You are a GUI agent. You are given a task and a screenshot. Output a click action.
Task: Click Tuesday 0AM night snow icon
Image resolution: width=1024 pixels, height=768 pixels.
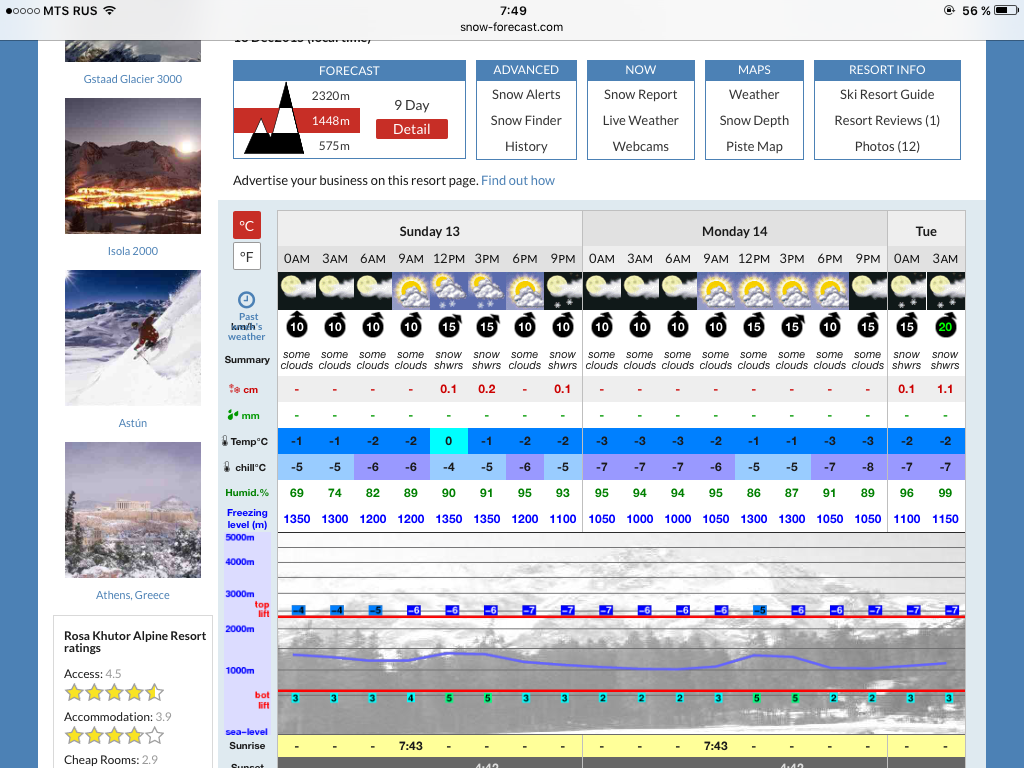click(906, 291)
